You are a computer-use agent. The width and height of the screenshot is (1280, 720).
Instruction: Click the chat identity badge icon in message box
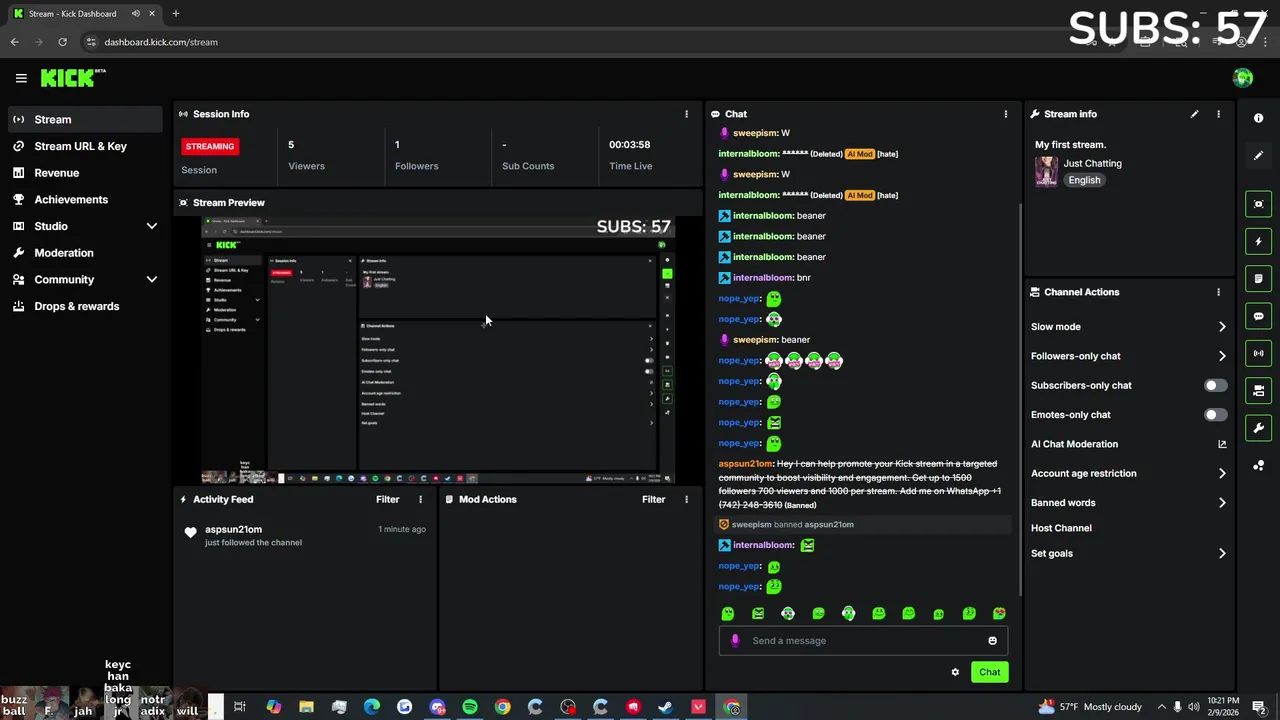[735, 641]
